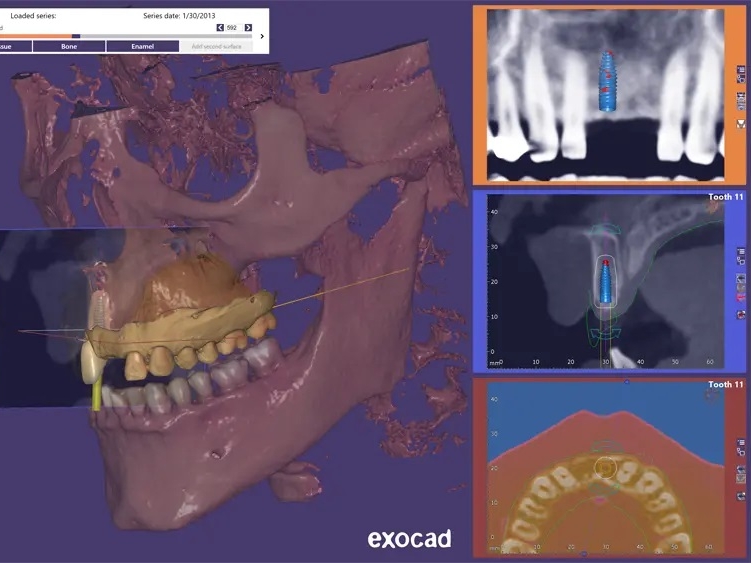Select the Bone surface preset
This screenshot has height=563, width=751.
(x=68, y=46)
